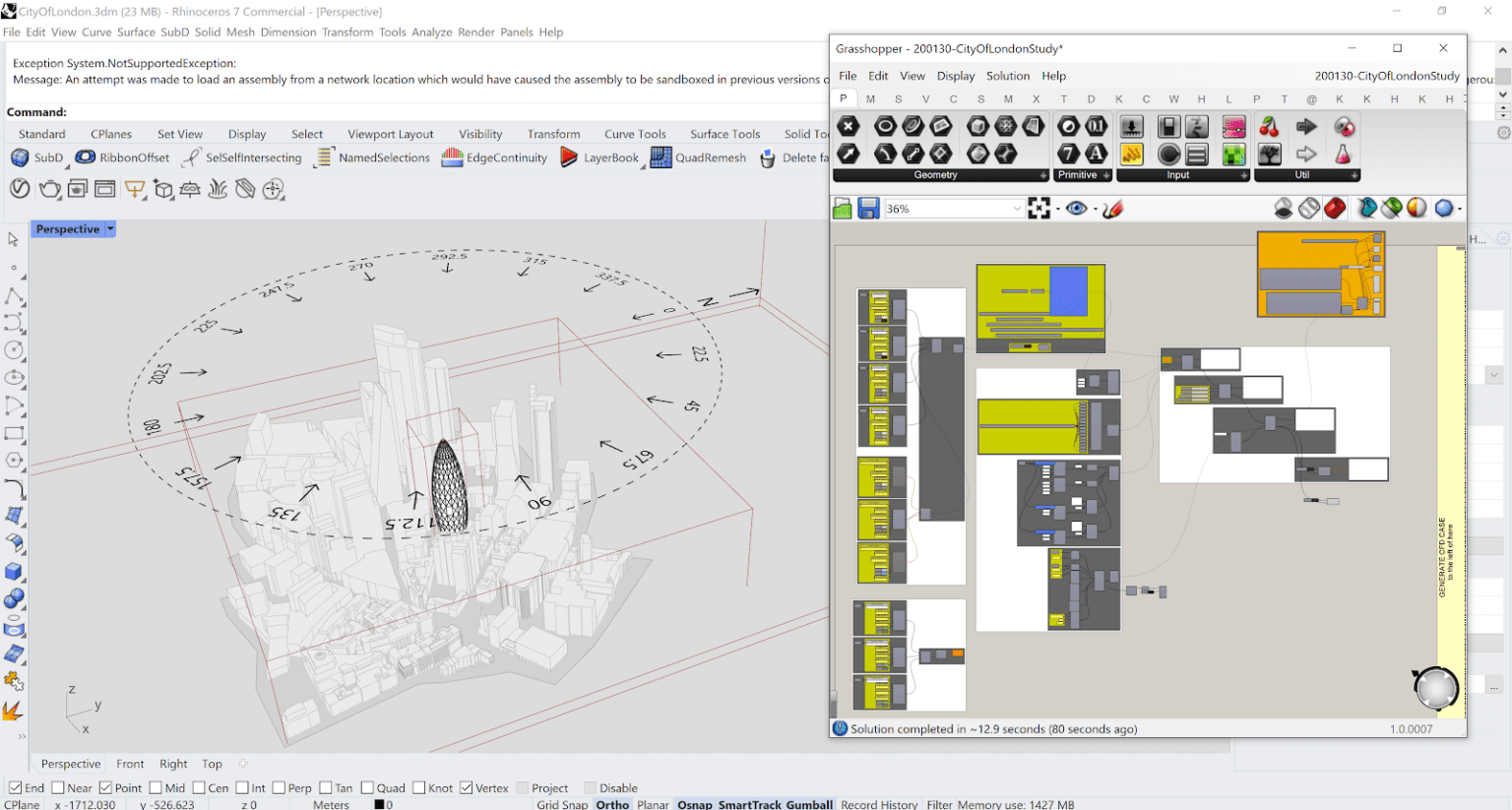
Task: Save the Grasshopper definition with the floppy disk icon
Action: (870, 208)
